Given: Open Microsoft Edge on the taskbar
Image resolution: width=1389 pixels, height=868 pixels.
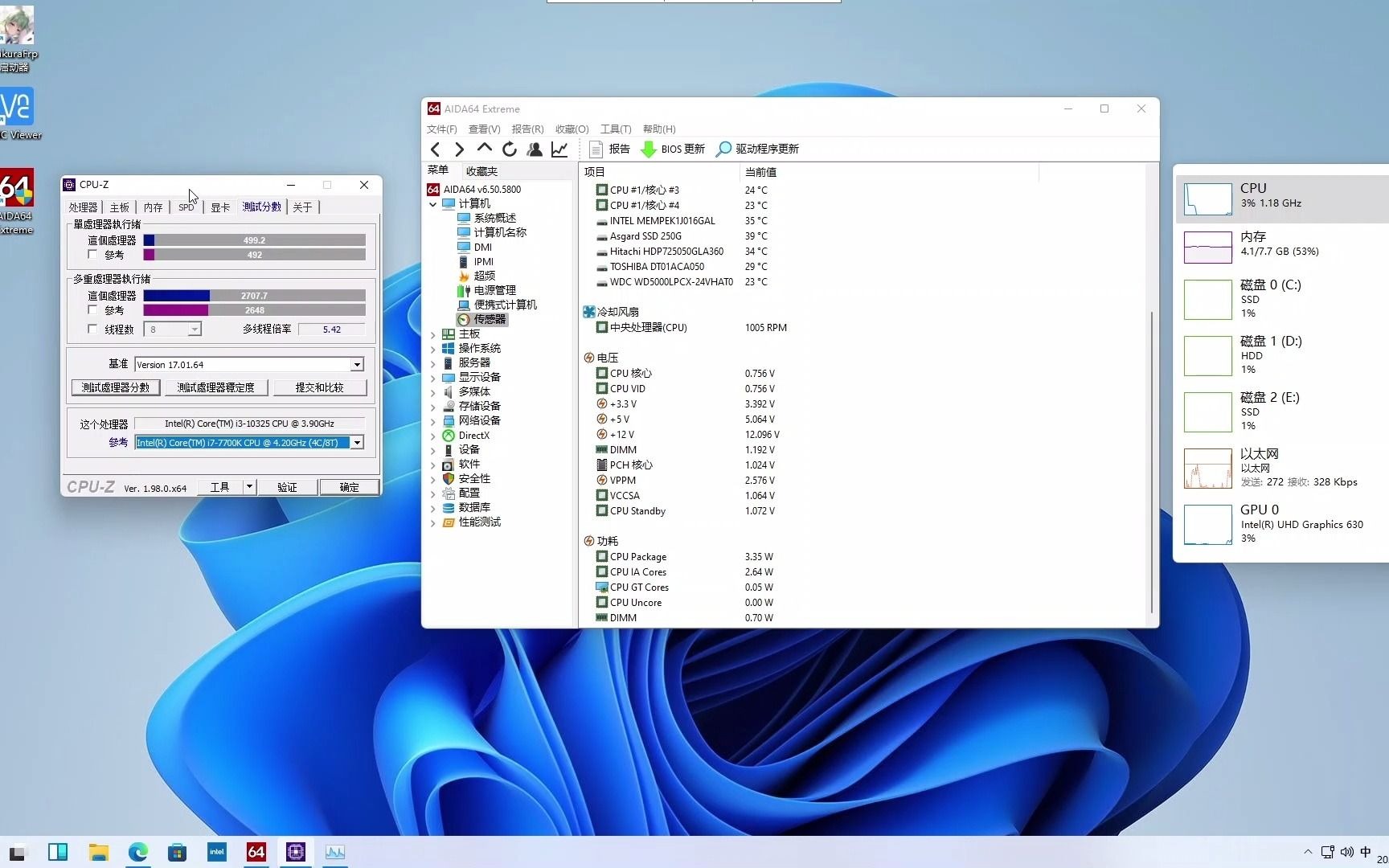Looking at the screenshot, I should tap(138, 852).
